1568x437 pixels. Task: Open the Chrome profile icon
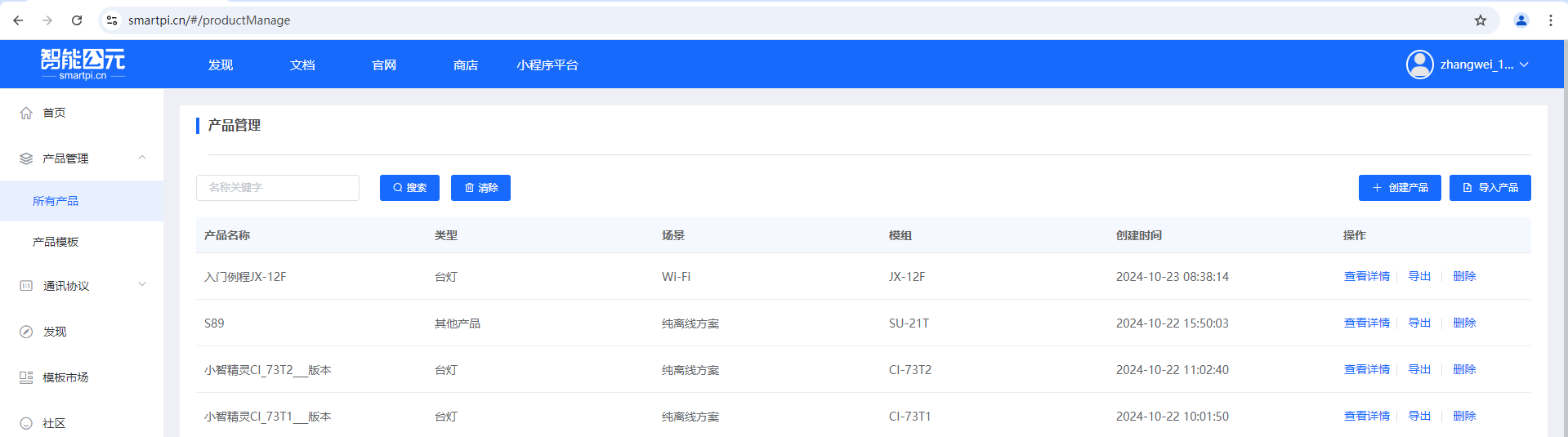click(1521, 20)
